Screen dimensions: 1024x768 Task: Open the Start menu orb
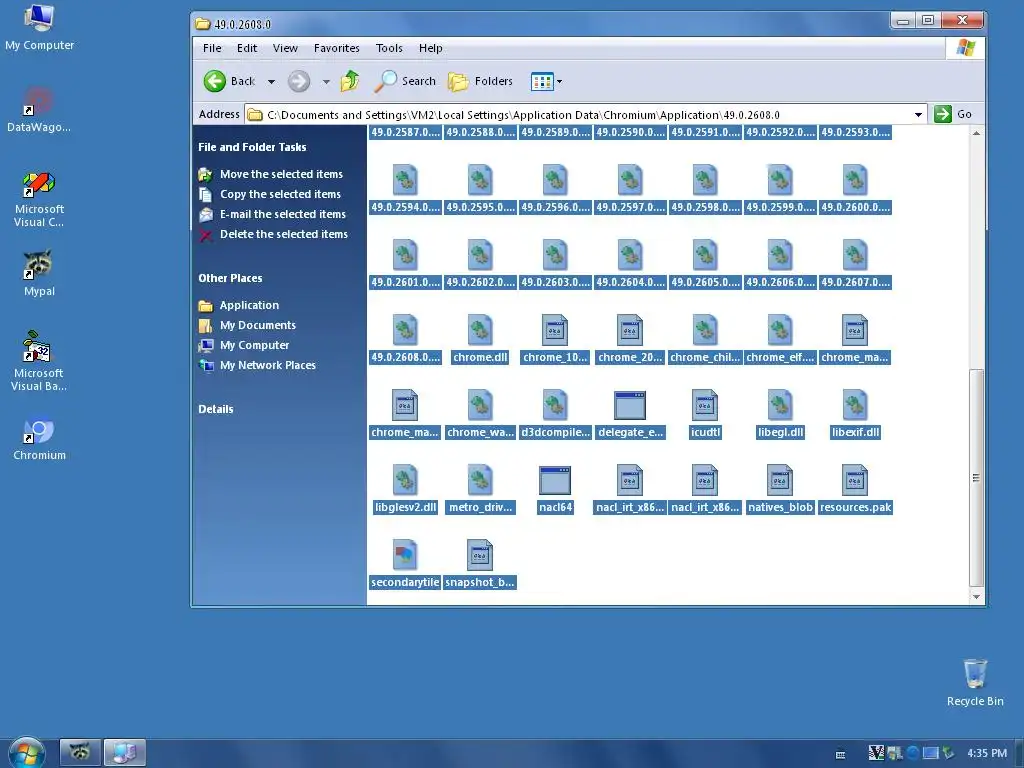point(27,754)
